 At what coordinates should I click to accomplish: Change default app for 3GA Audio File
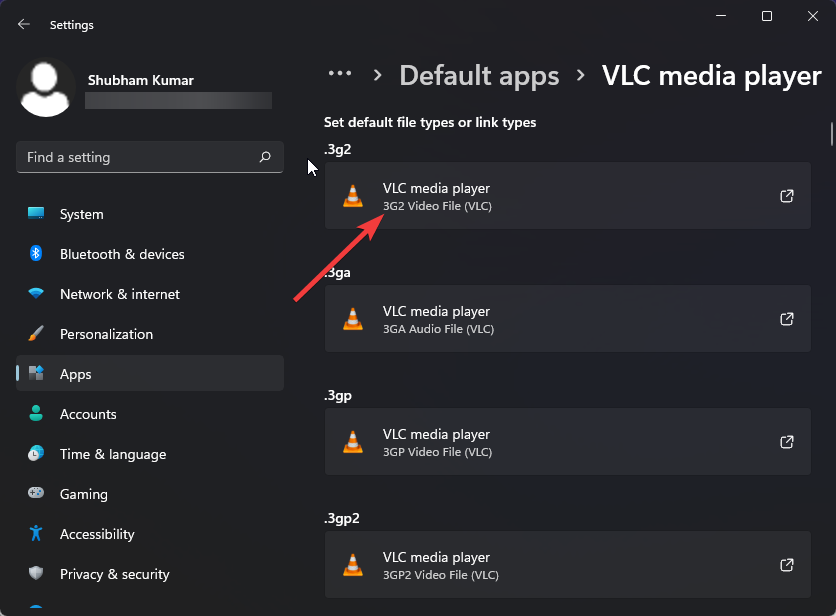click(x=568, y=319)
